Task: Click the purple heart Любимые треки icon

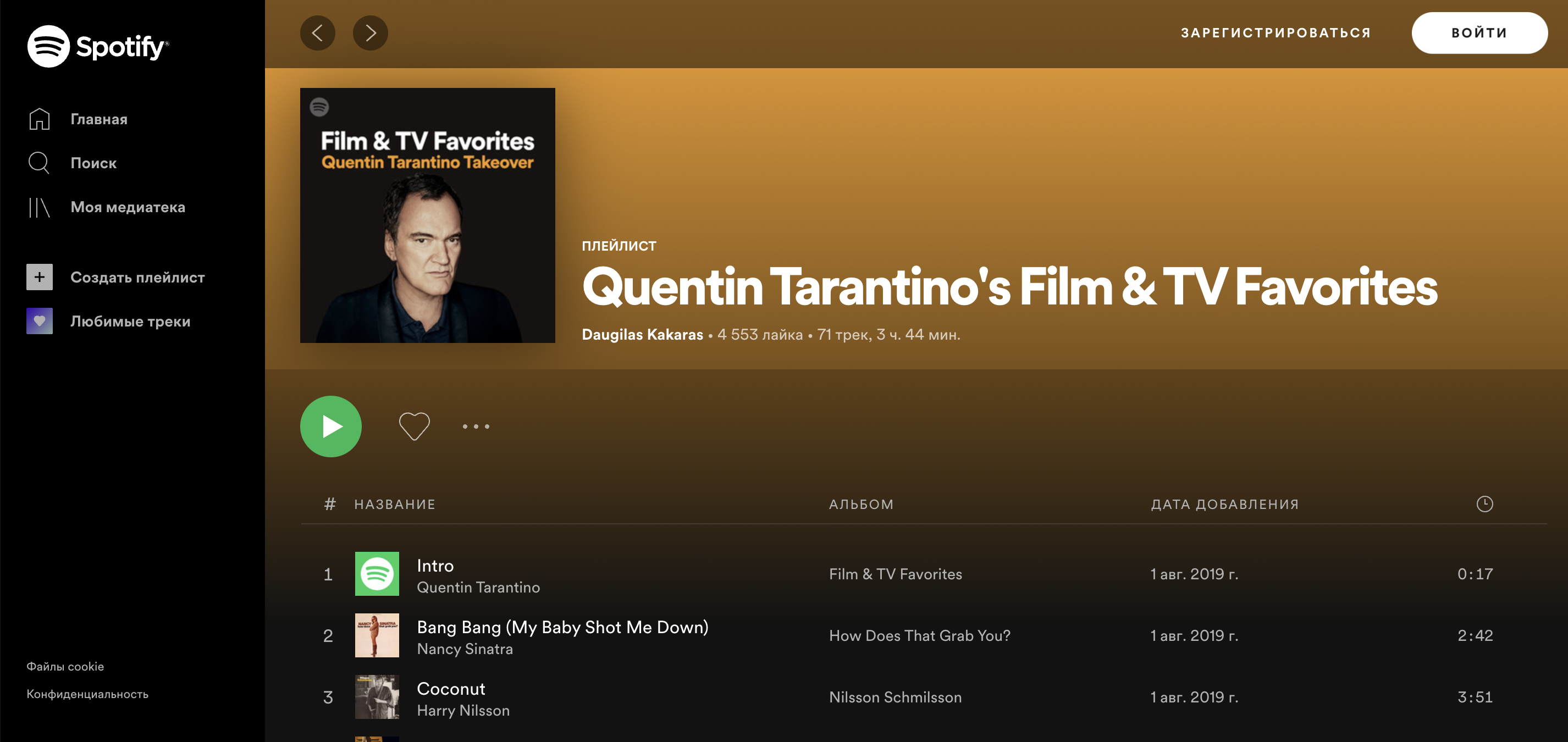Action: (40, 321)
